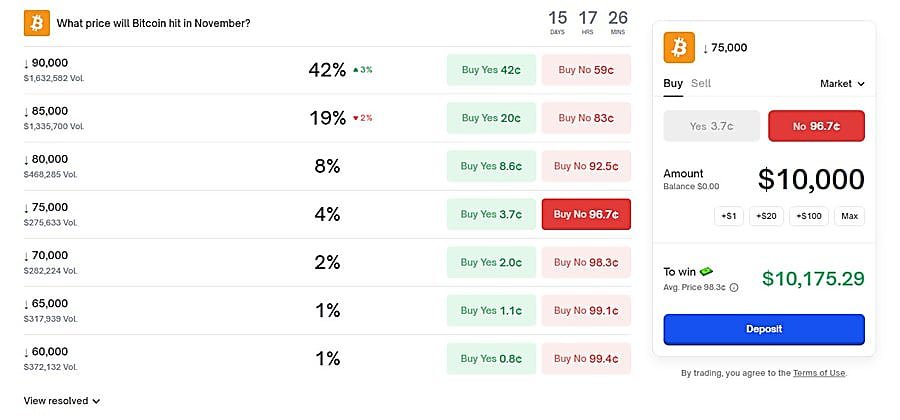Click the Max amount button
900x420 pixels.
click(850, 216)
